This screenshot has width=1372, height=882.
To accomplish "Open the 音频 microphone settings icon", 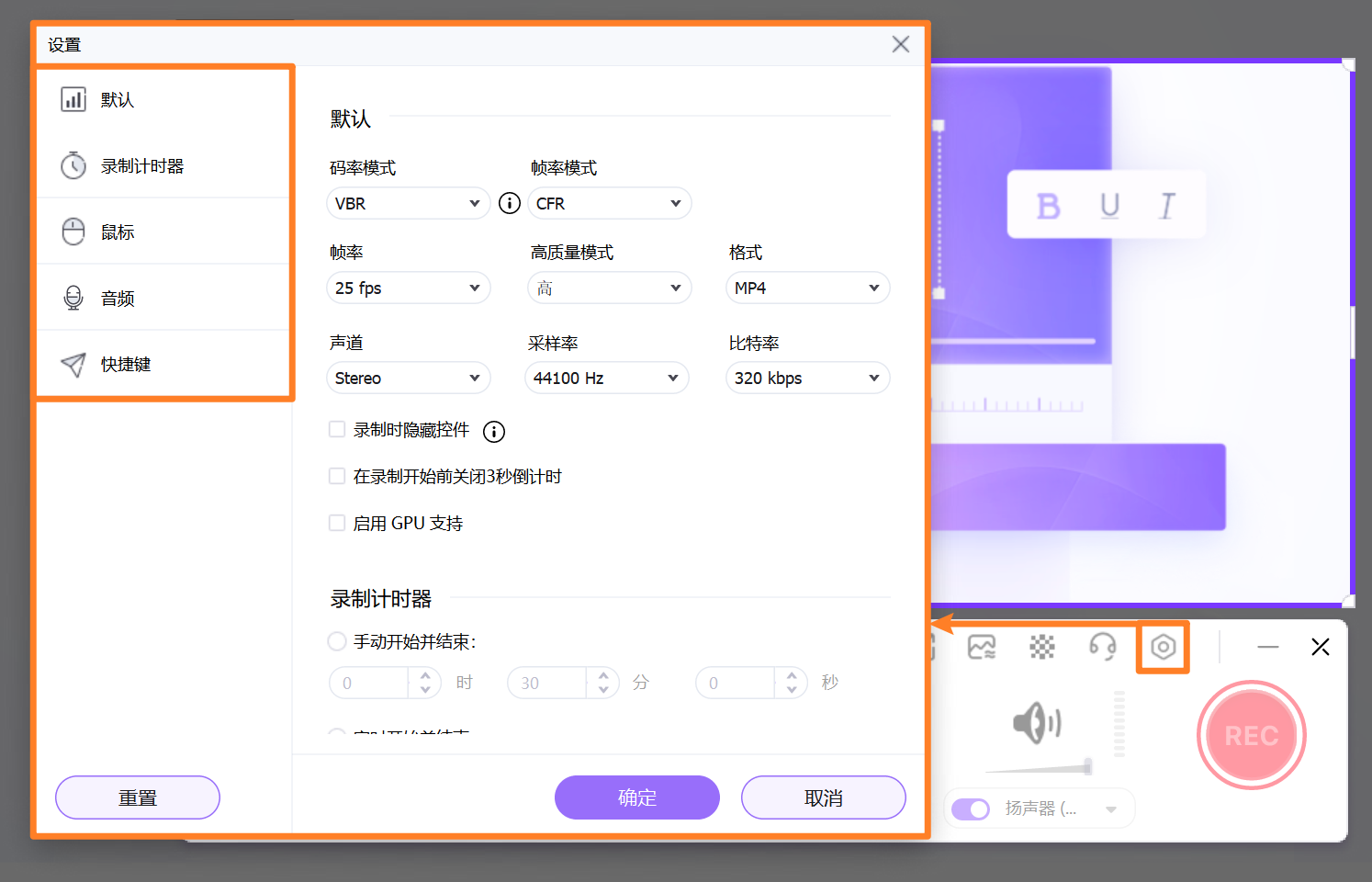I will point(73,297).
